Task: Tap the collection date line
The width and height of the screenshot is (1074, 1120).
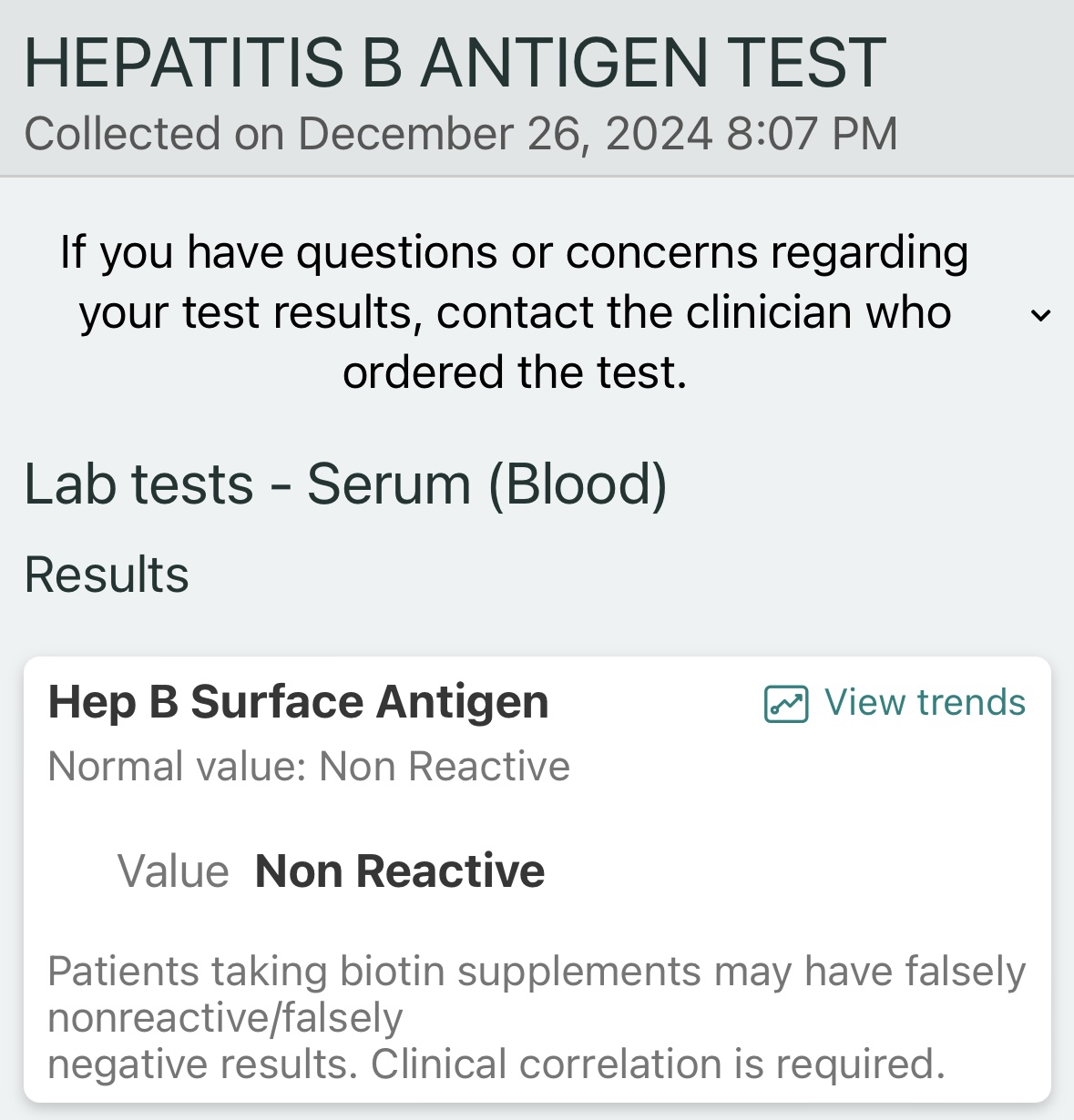Action: [x=461, y=134]
